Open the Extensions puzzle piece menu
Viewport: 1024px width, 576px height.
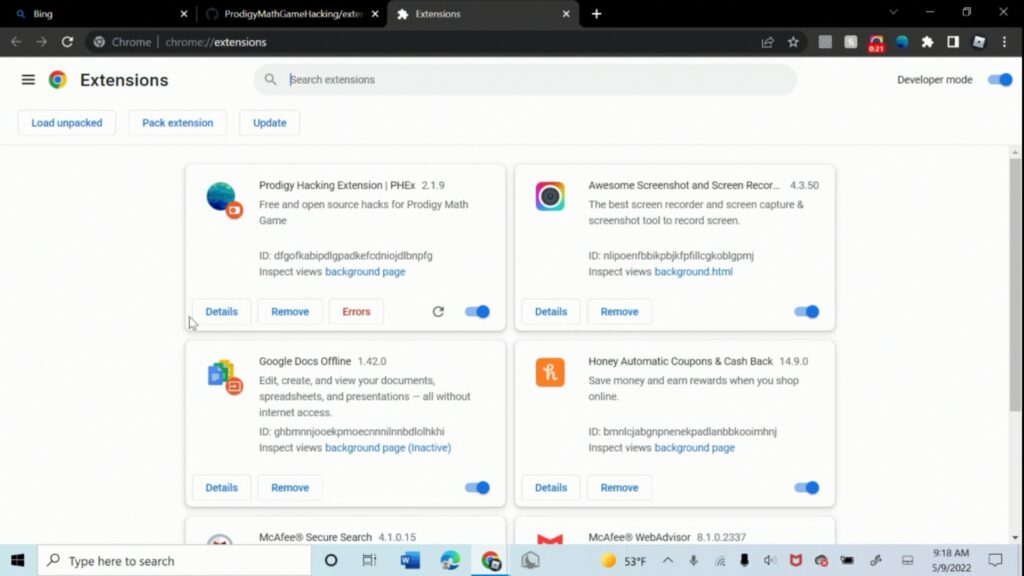tap(927, 42)
